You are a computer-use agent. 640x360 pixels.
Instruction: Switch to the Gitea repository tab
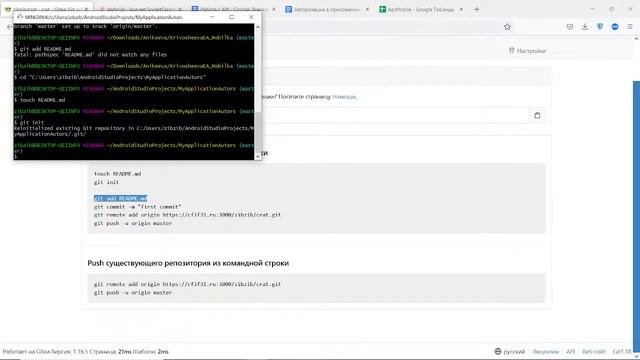46,9
